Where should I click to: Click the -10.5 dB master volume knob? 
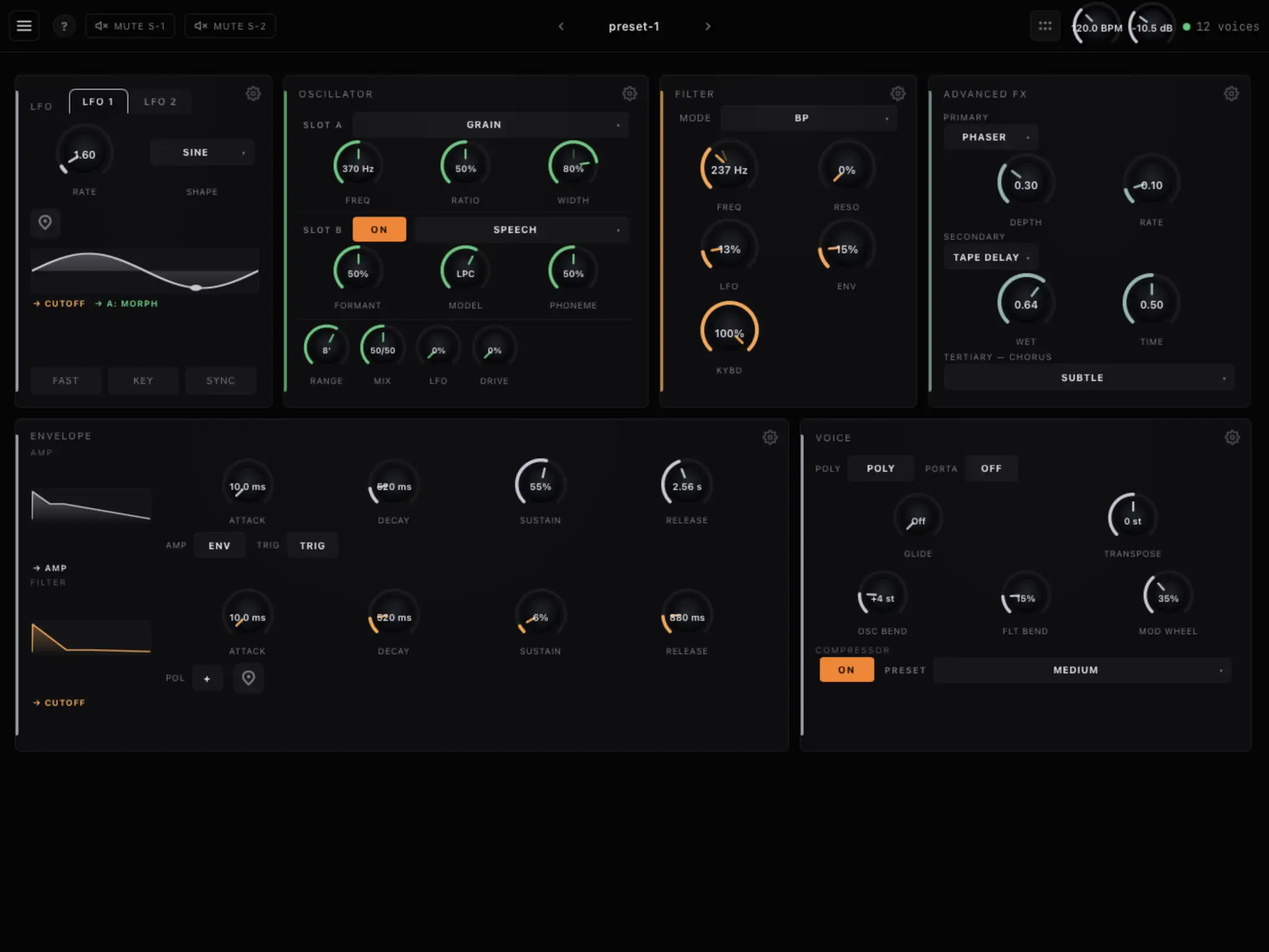pos(1152,27)
